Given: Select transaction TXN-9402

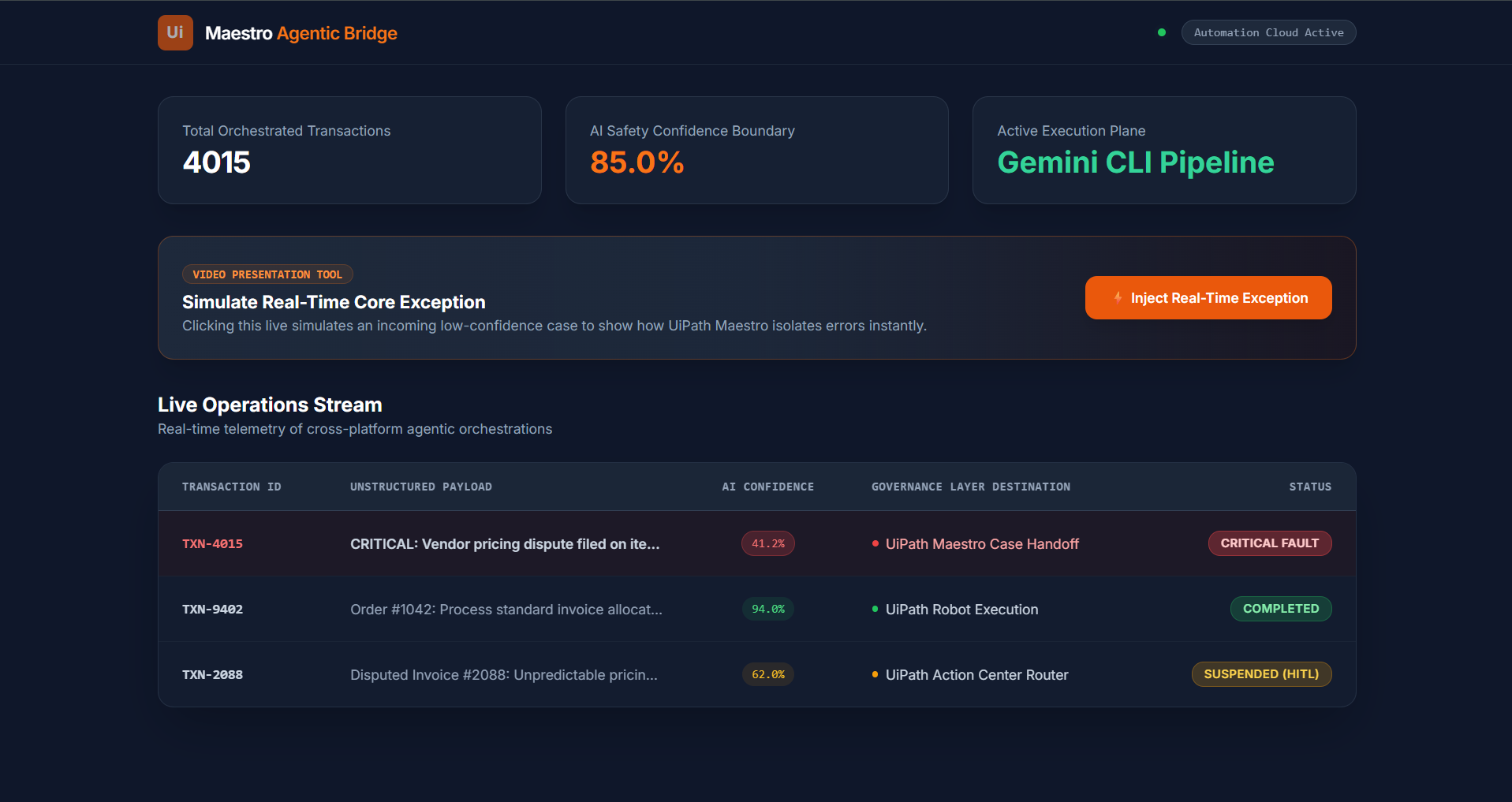Looking at the screenshot, I should click(x=213, y=609).
